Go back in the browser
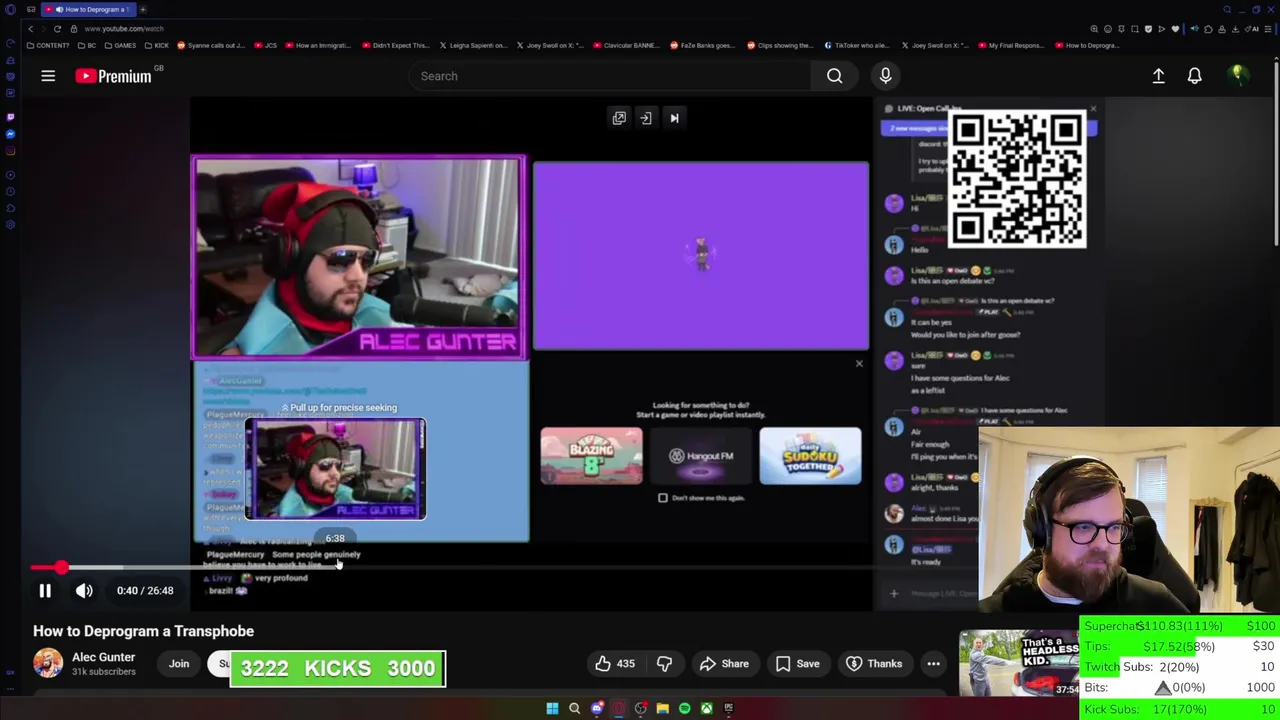 click(30, 29)
